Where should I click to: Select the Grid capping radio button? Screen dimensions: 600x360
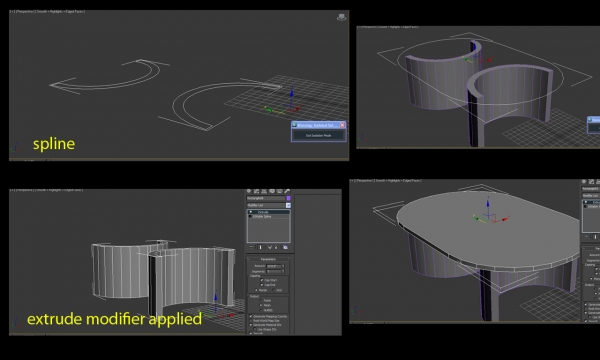coord(274,290)
